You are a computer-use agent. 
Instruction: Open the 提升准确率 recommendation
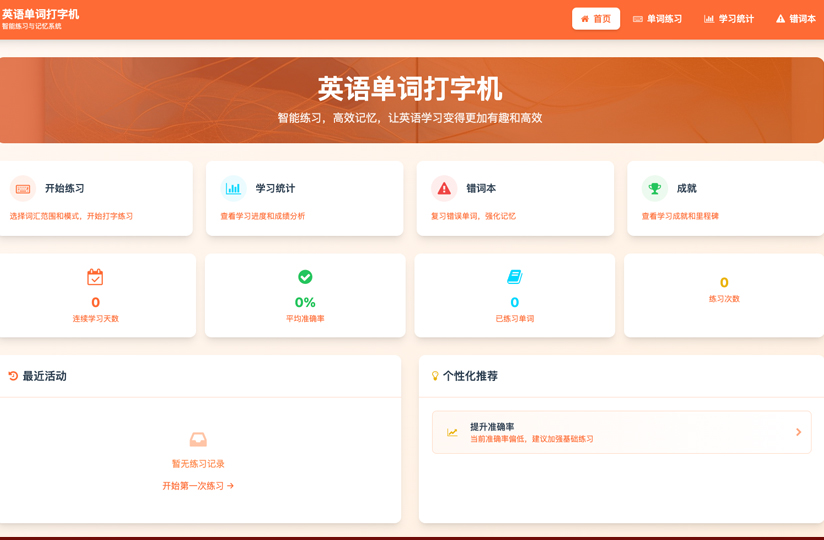(622, 432)
